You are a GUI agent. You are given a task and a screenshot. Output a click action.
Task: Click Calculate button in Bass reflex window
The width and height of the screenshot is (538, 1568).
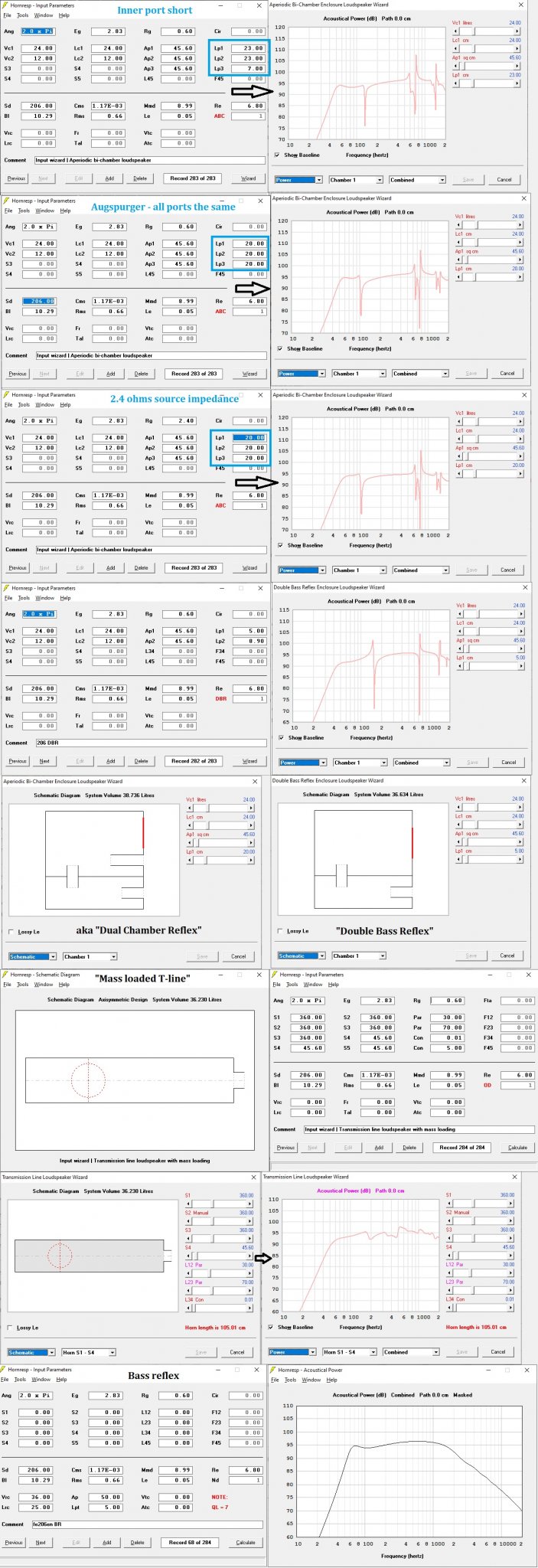point(246,1543)
